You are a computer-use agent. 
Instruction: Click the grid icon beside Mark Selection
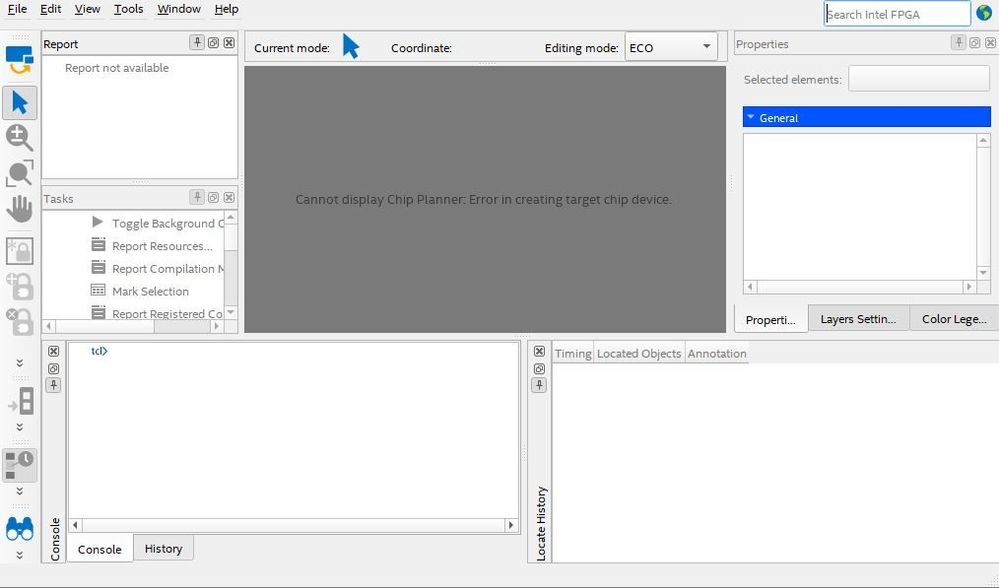coord(98,290)
